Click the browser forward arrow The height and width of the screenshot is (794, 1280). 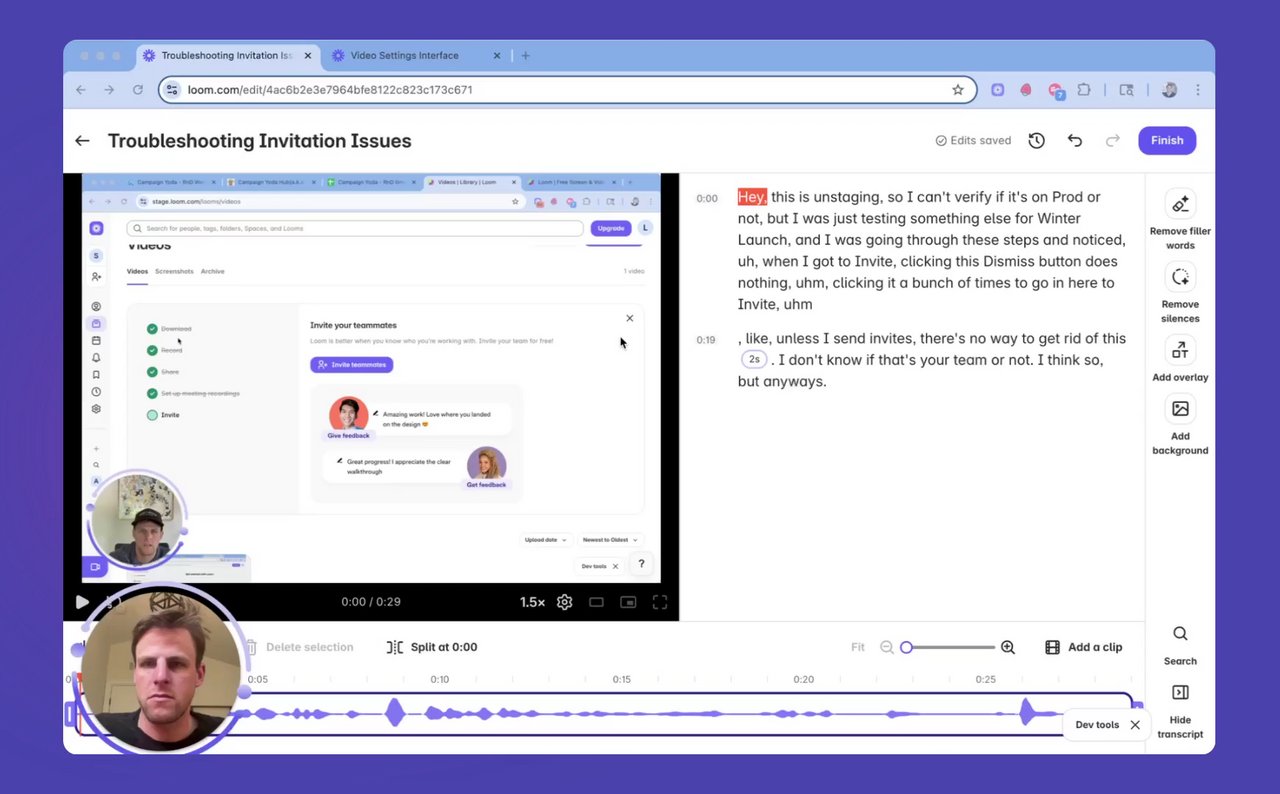110,90
